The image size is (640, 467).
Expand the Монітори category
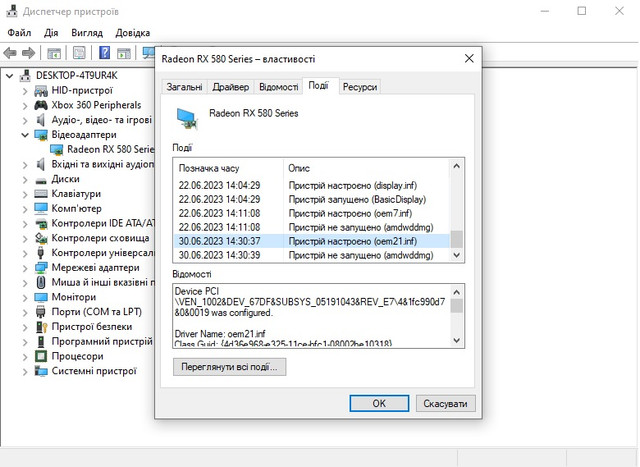pyautogui.click(x=25, y=298)
